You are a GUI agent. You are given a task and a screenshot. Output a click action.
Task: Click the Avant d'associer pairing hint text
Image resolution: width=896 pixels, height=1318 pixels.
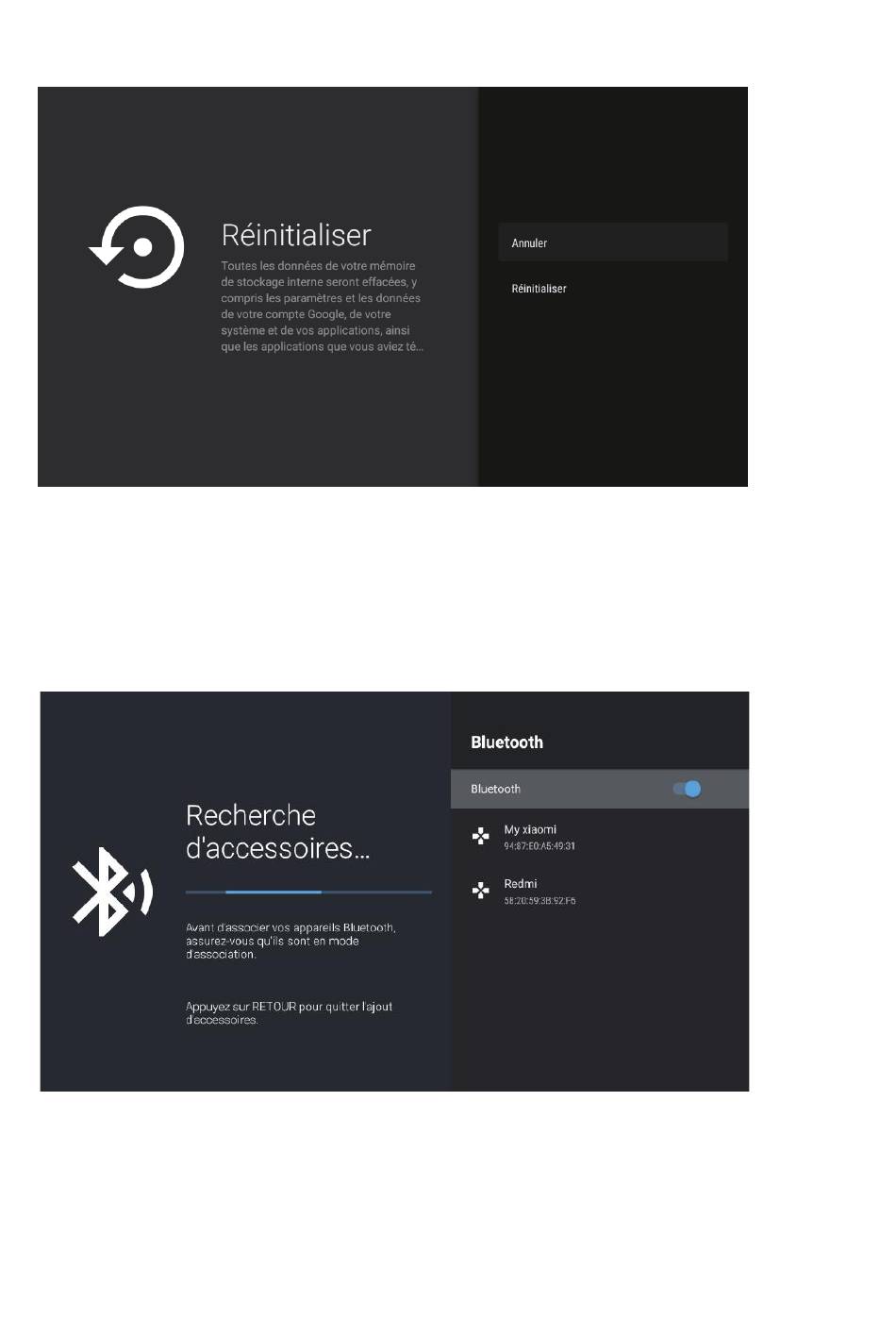[x=290, y=941]
